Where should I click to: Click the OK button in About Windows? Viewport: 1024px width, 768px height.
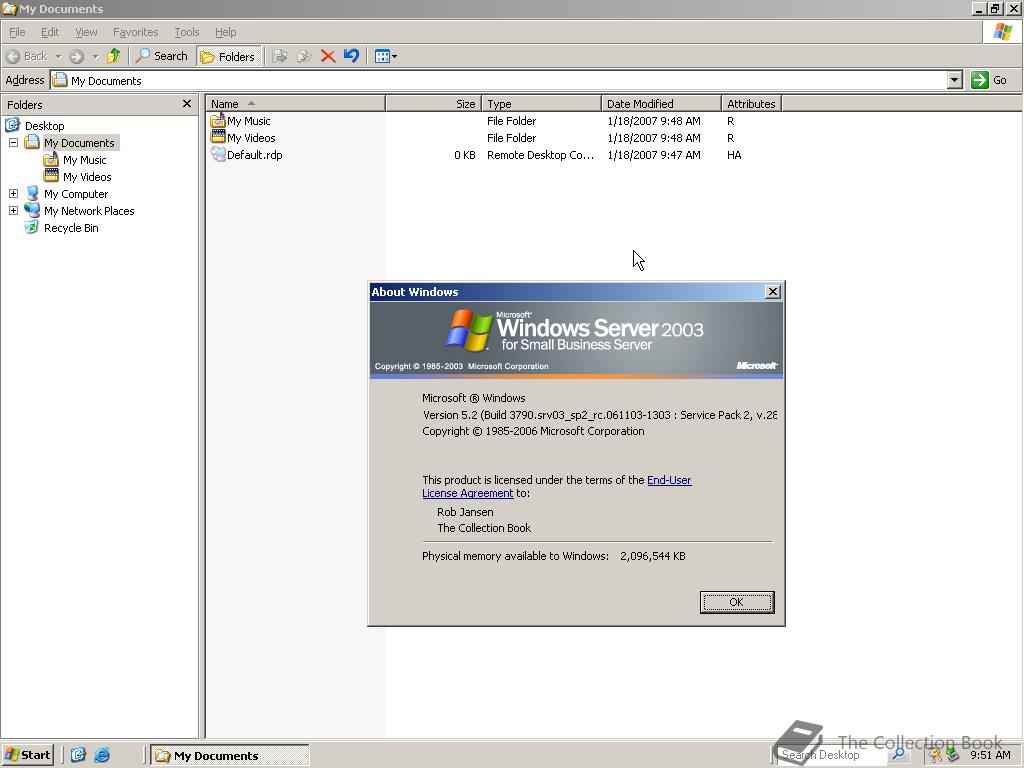tap(737, 602)
